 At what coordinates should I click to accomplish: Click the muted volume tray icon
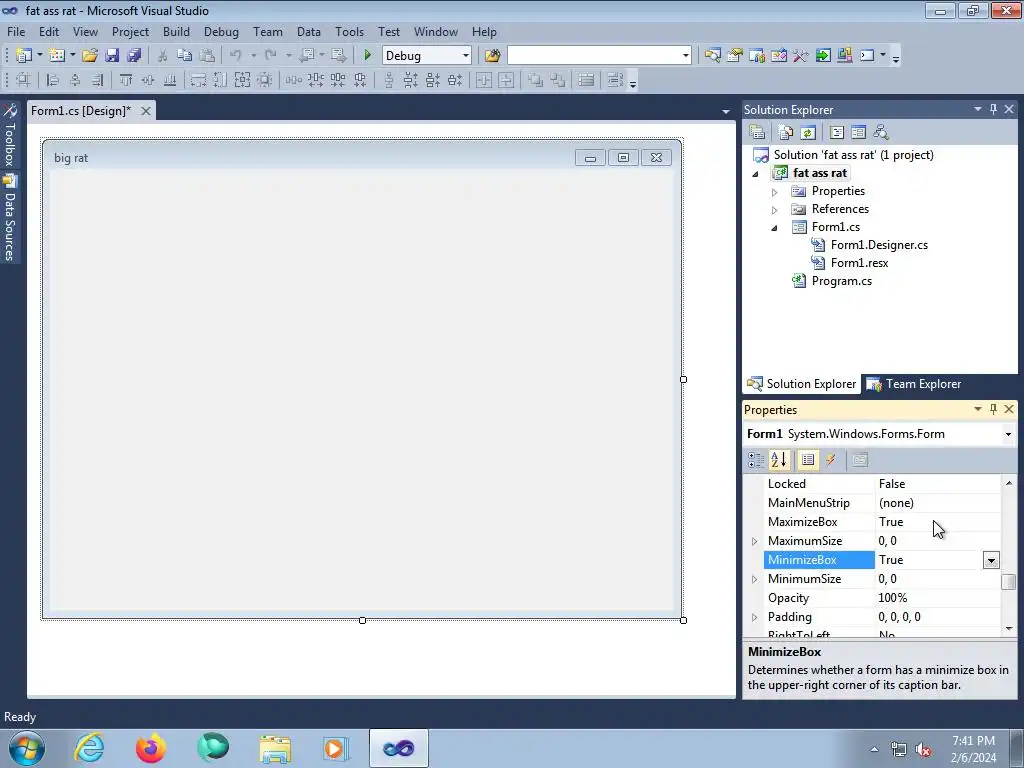coord(923,750)
